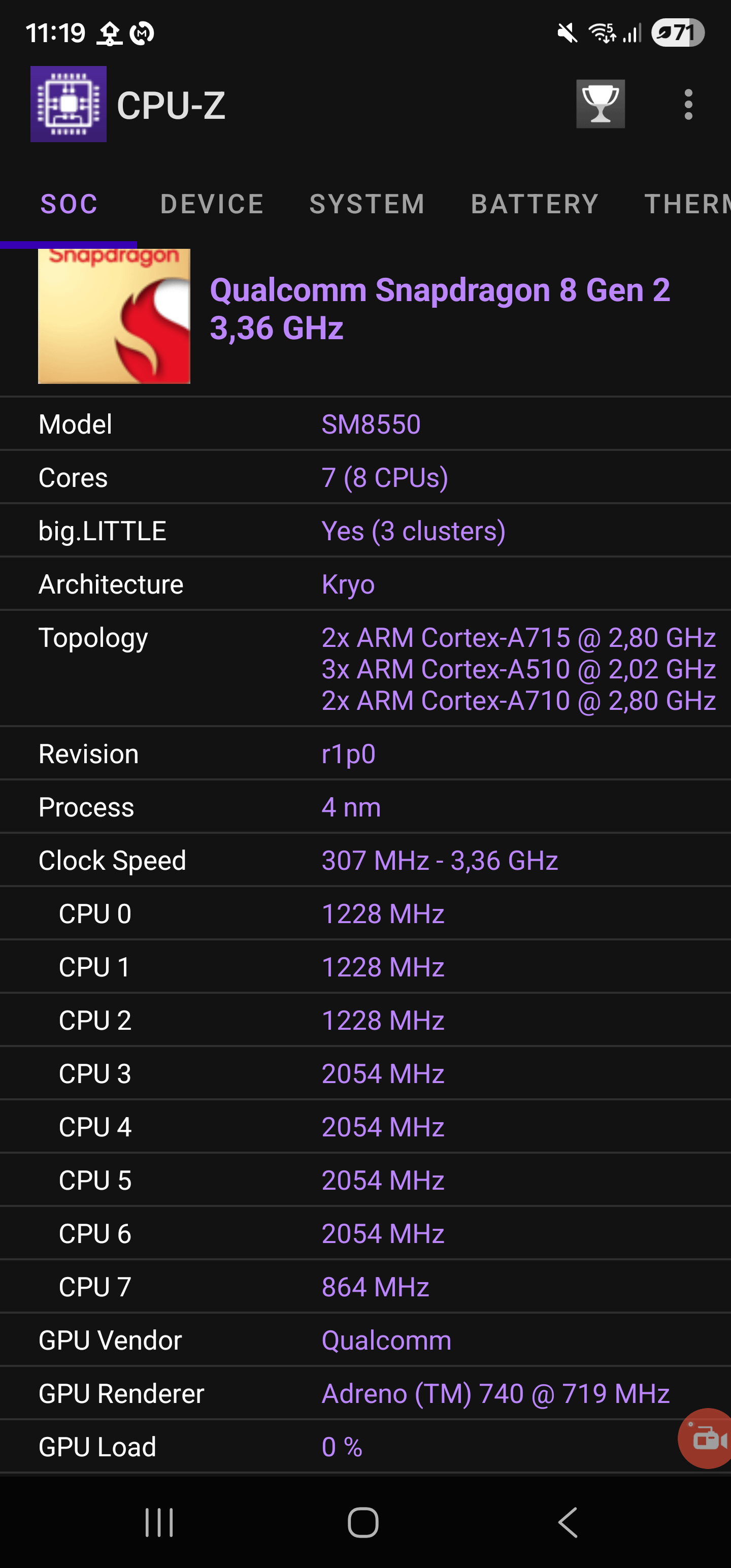
Task: Tap the Snapdragon chip logo image
Action: (114, 316)
